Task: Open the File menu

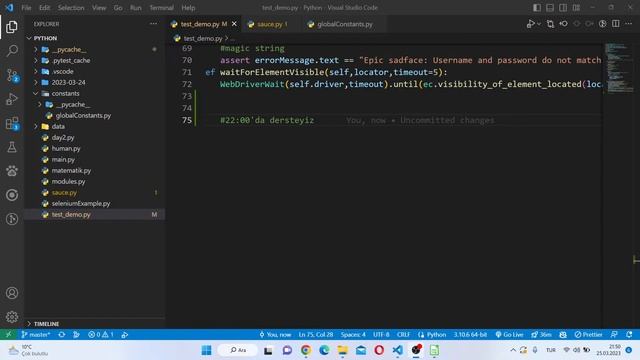Action: tap(26, 8)
